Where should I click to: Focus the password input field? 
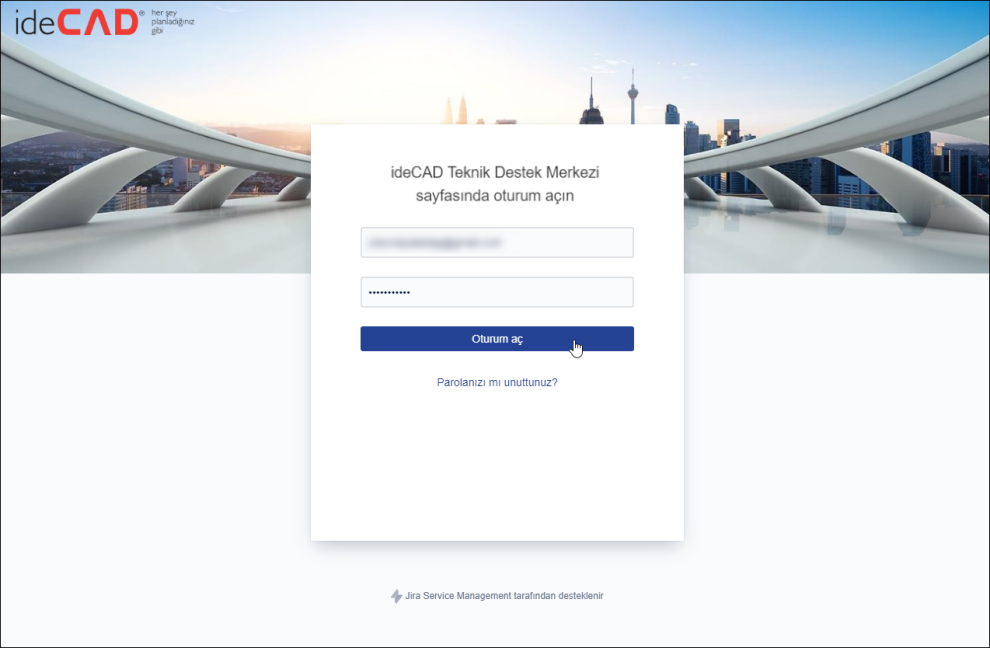pos(497,292)
